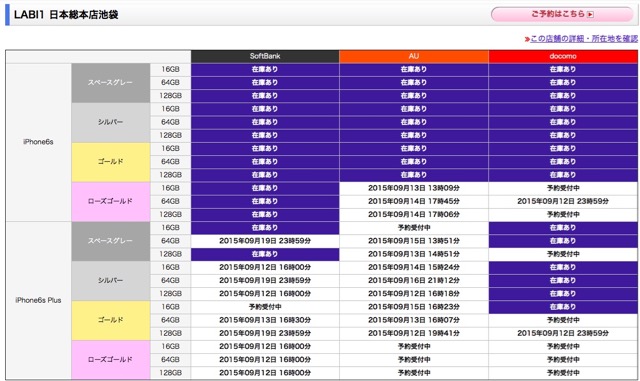Open the この店舗の詳細・所在地を確認 link
The image size is (640, 381).
[x=584, y=38]
